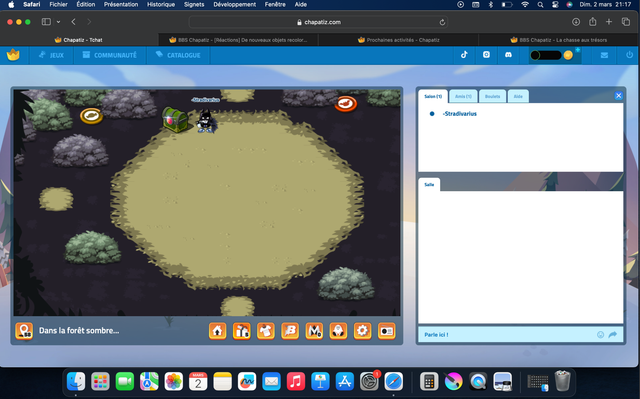Click the orange B icon in game bar

coord(290,331)
